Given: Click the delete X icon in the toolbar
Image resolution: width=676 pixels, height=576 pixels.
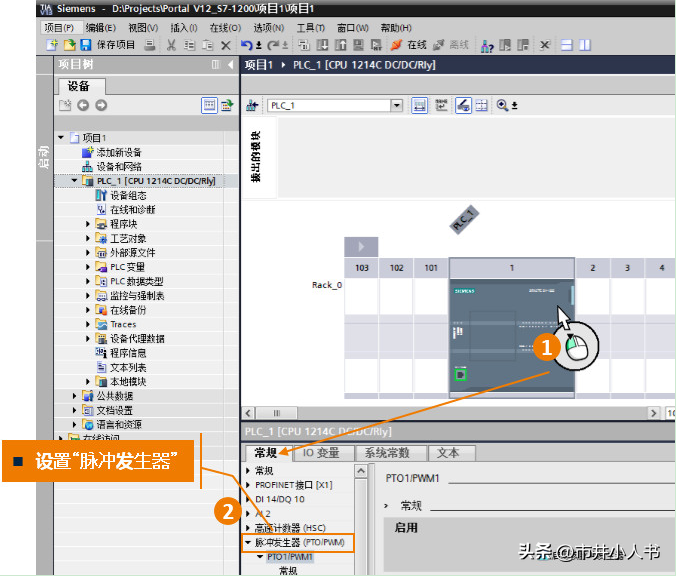Looking at the screenshot, I should pos(225,45).
